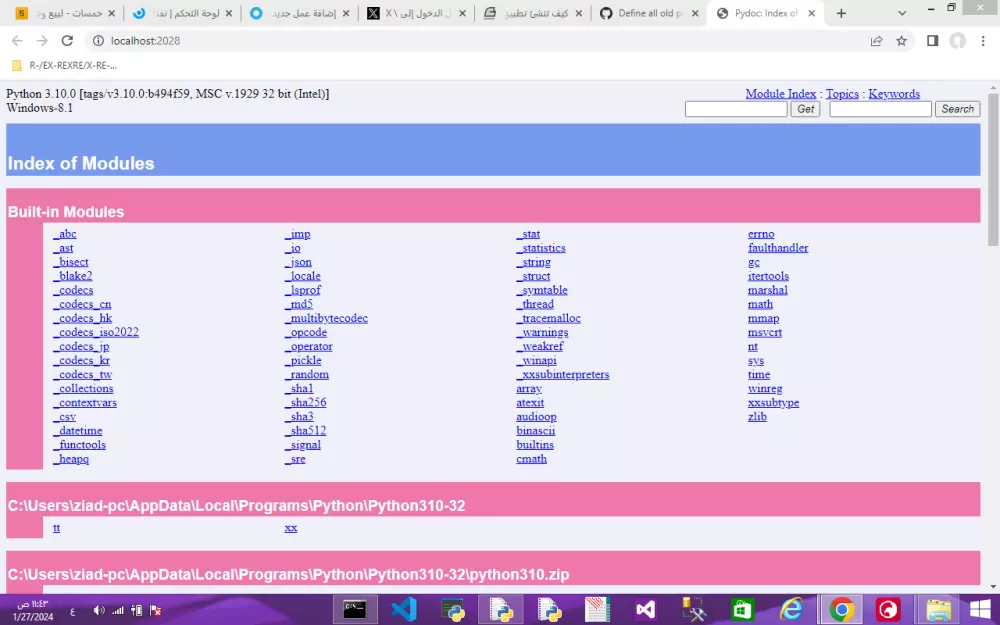Image resolution: width=1000 pixels, height=625 pixels.
Task: Launch Internet Explorer from the taskbar
Action: pyautogui.click(x=791, y=610)
